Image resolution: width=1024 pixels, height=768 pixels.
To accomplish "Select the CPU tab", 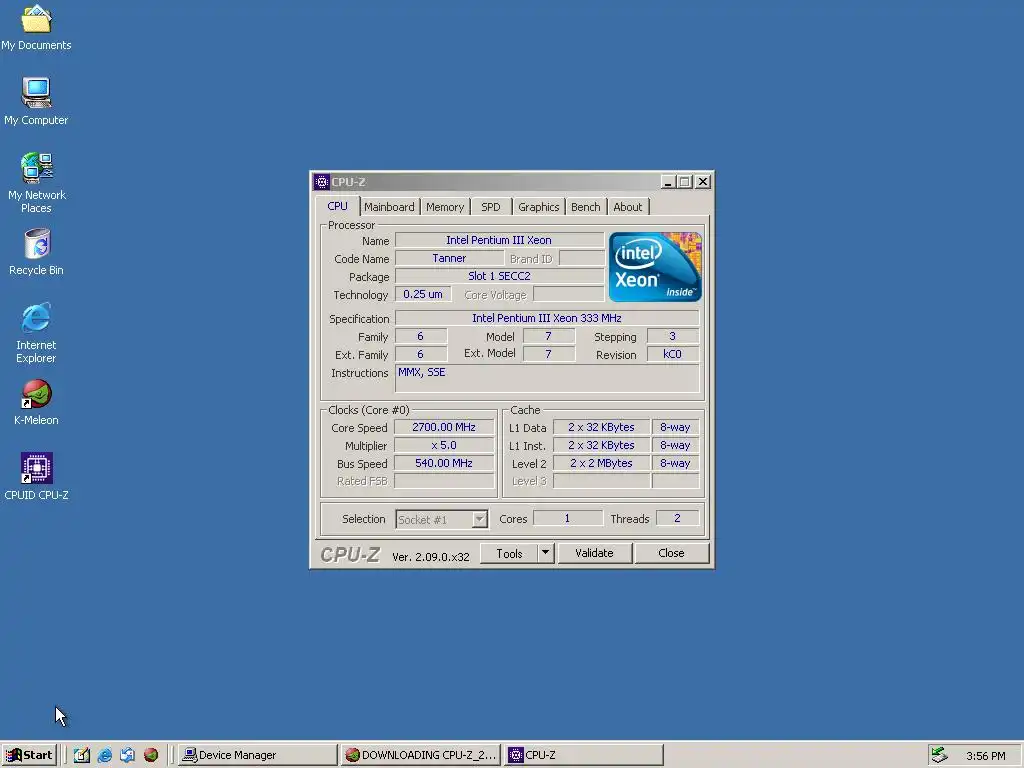I will click(337, 206).
